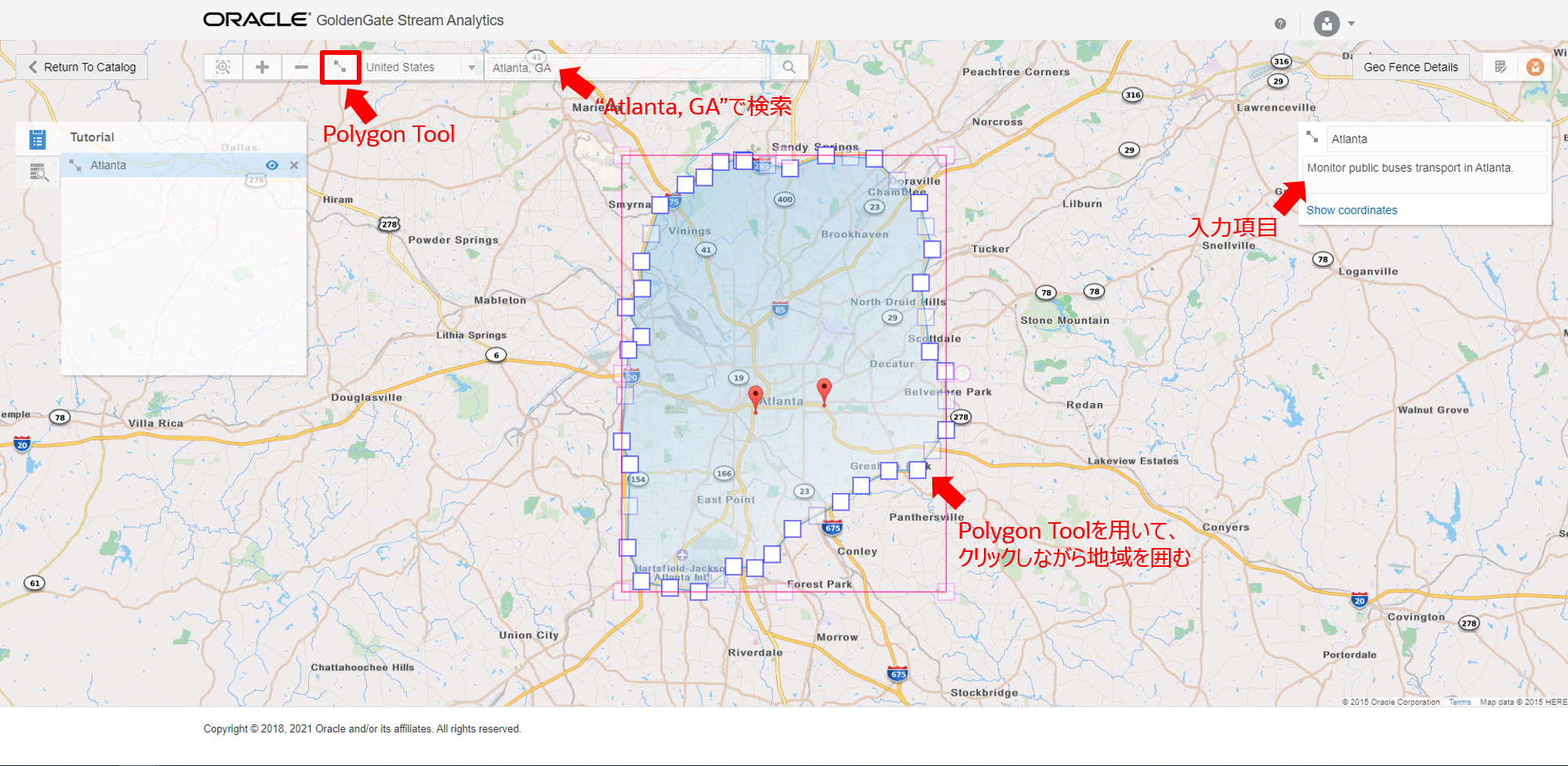
Task: Click the edit properties notepad icon
Action: point(1501,67)
